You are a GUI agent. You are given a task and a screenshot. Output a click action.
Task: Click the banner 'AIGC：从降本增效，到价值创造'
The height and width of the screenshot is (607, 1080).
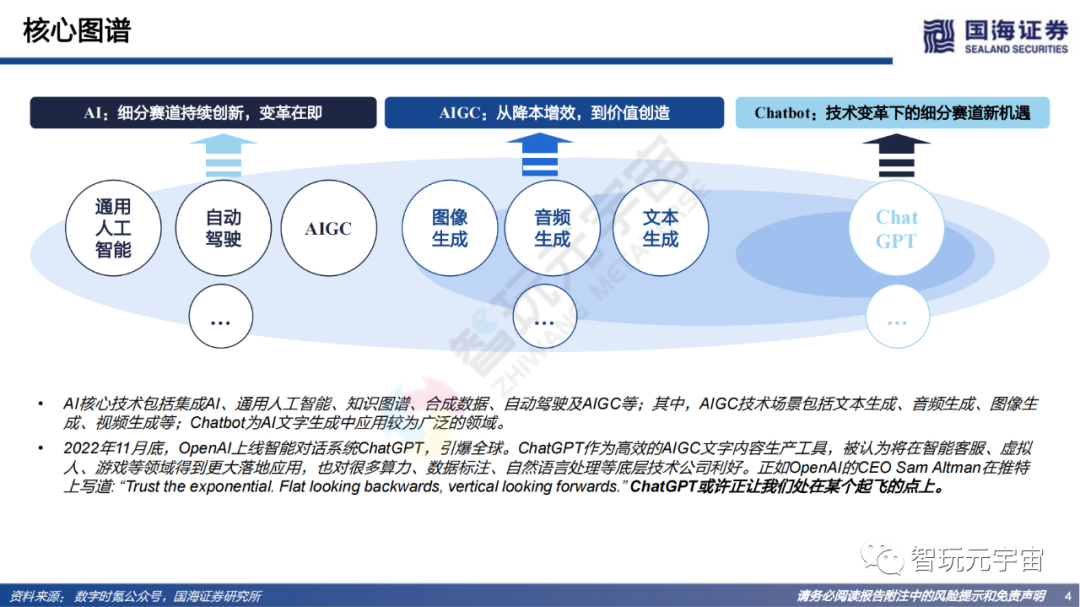coord(554,113)
